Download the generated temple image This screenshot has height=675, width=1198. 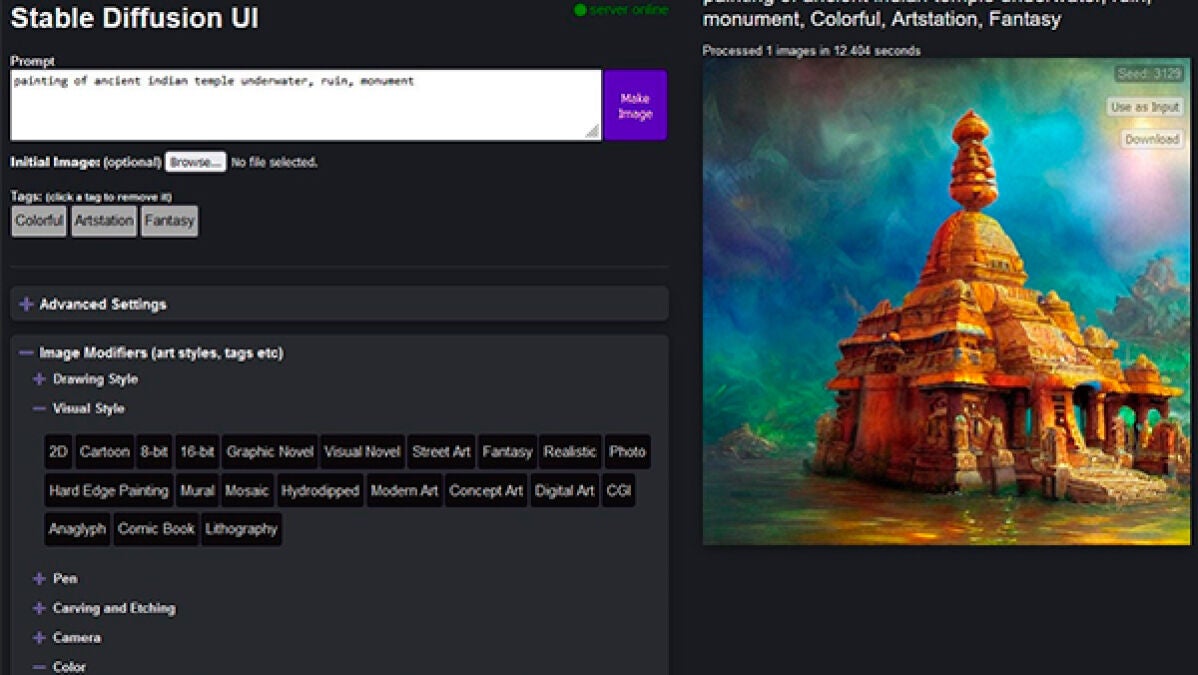pyautogui.click(x=1152, y=140)
